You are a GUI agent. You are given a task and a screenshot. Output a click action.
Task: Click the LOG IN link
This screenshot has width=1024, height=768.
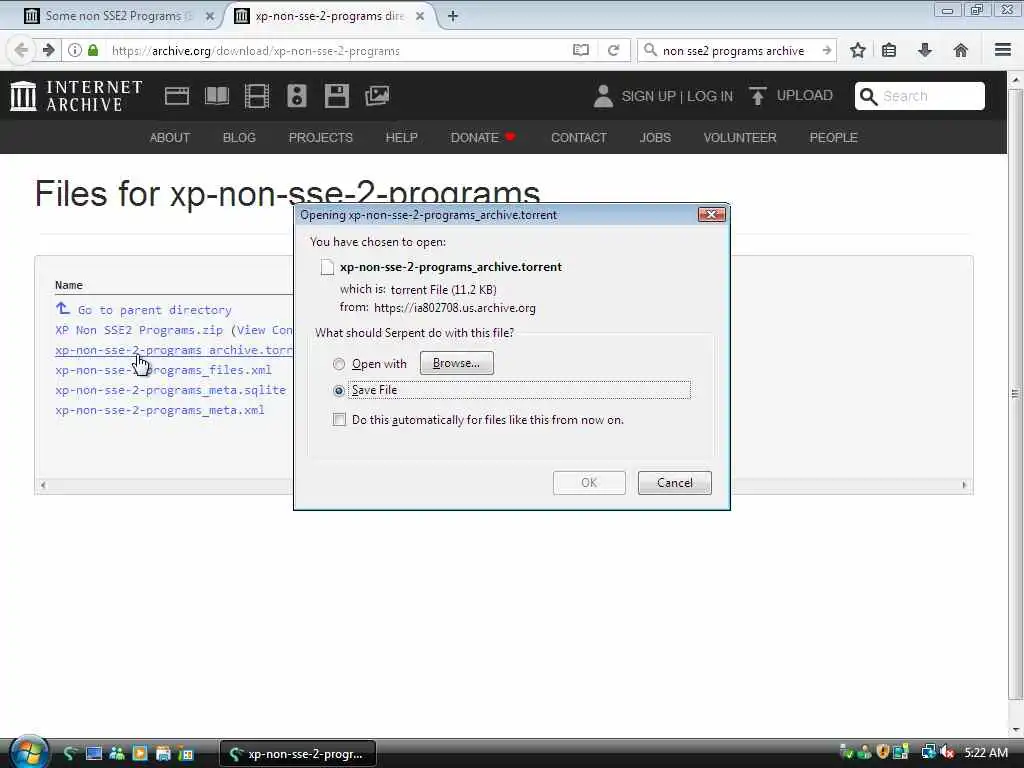click(x=710, y=96)
